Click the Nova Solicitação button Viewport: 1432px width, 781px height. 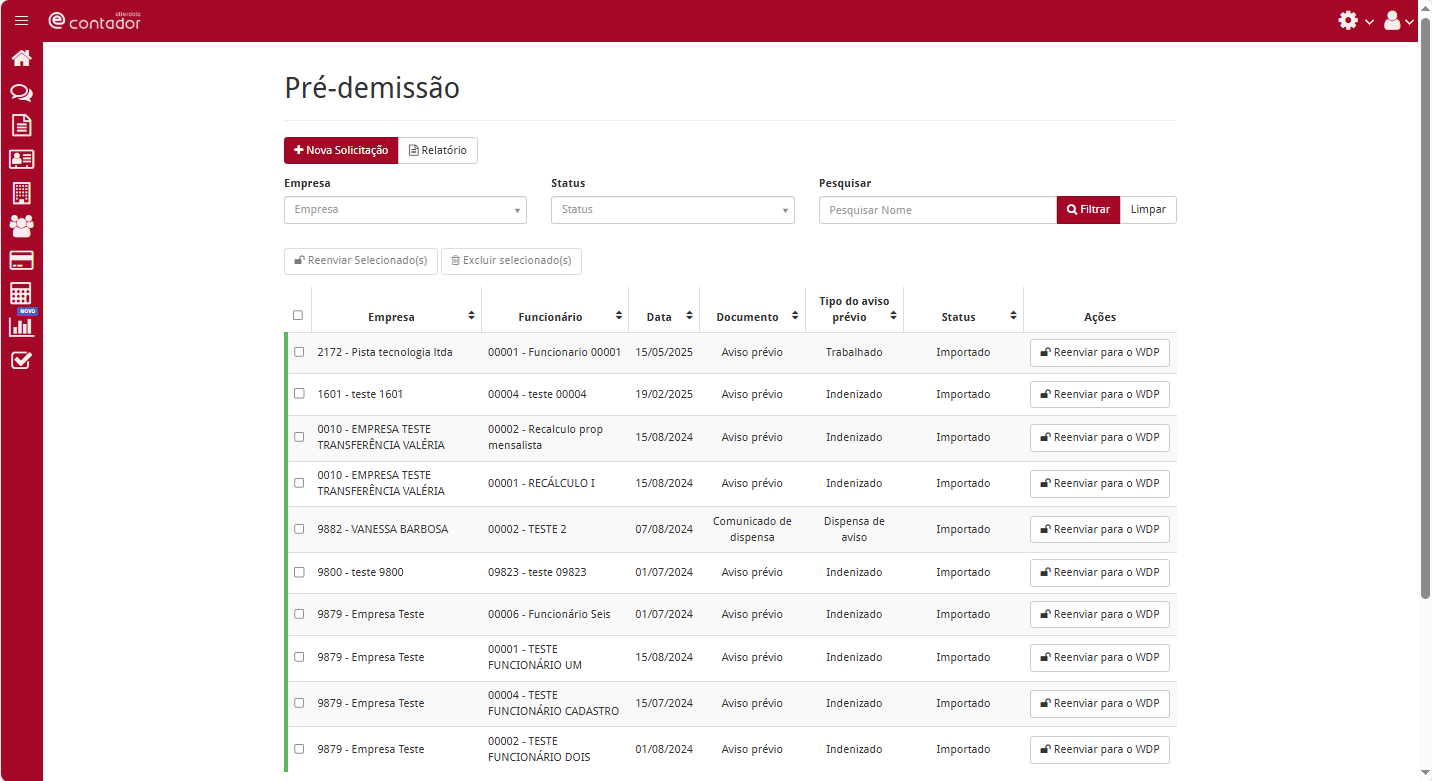tap(341, 150)
